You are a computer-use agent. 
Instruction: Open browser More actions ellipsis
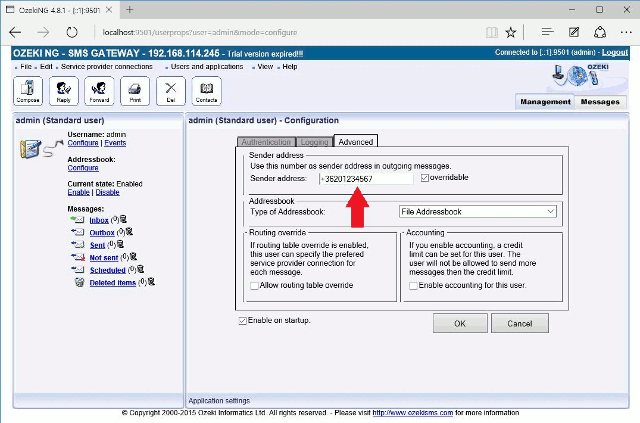pos(626,32)
